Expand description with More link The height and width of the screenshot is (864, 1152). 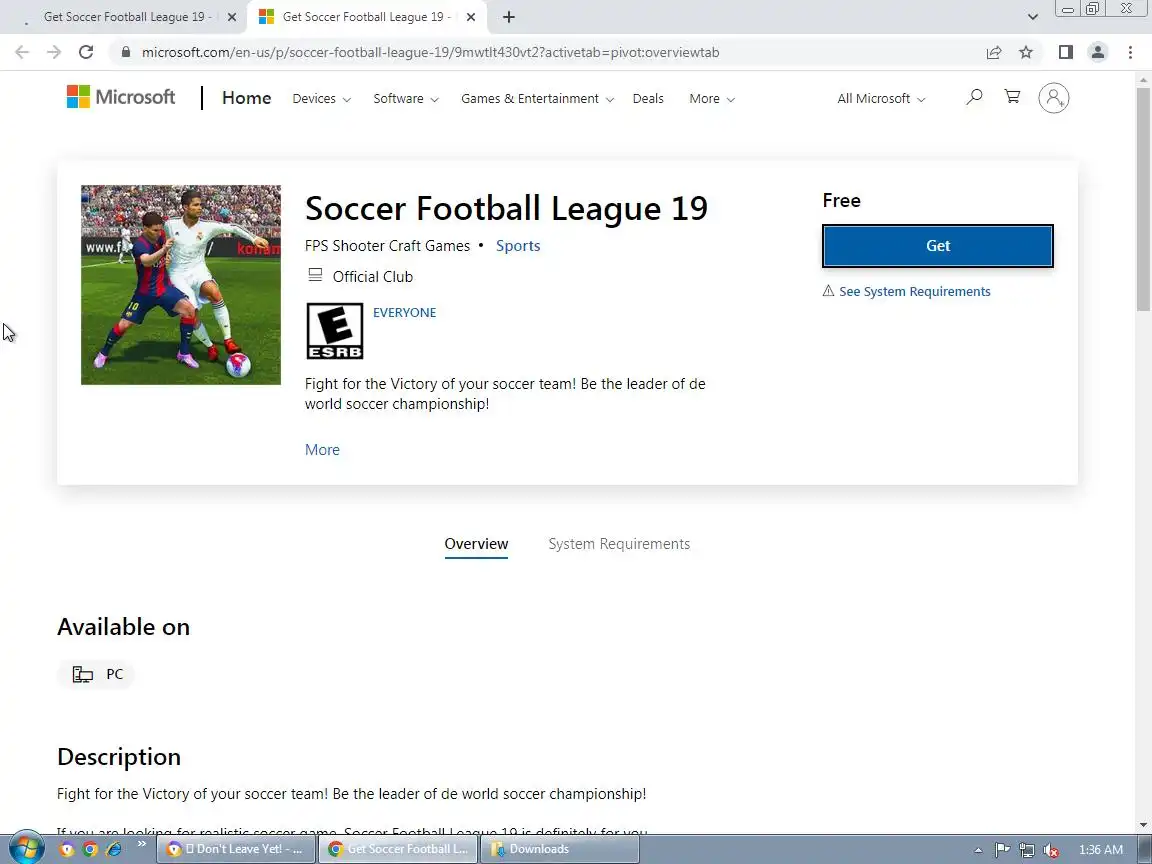pos(322,450)
